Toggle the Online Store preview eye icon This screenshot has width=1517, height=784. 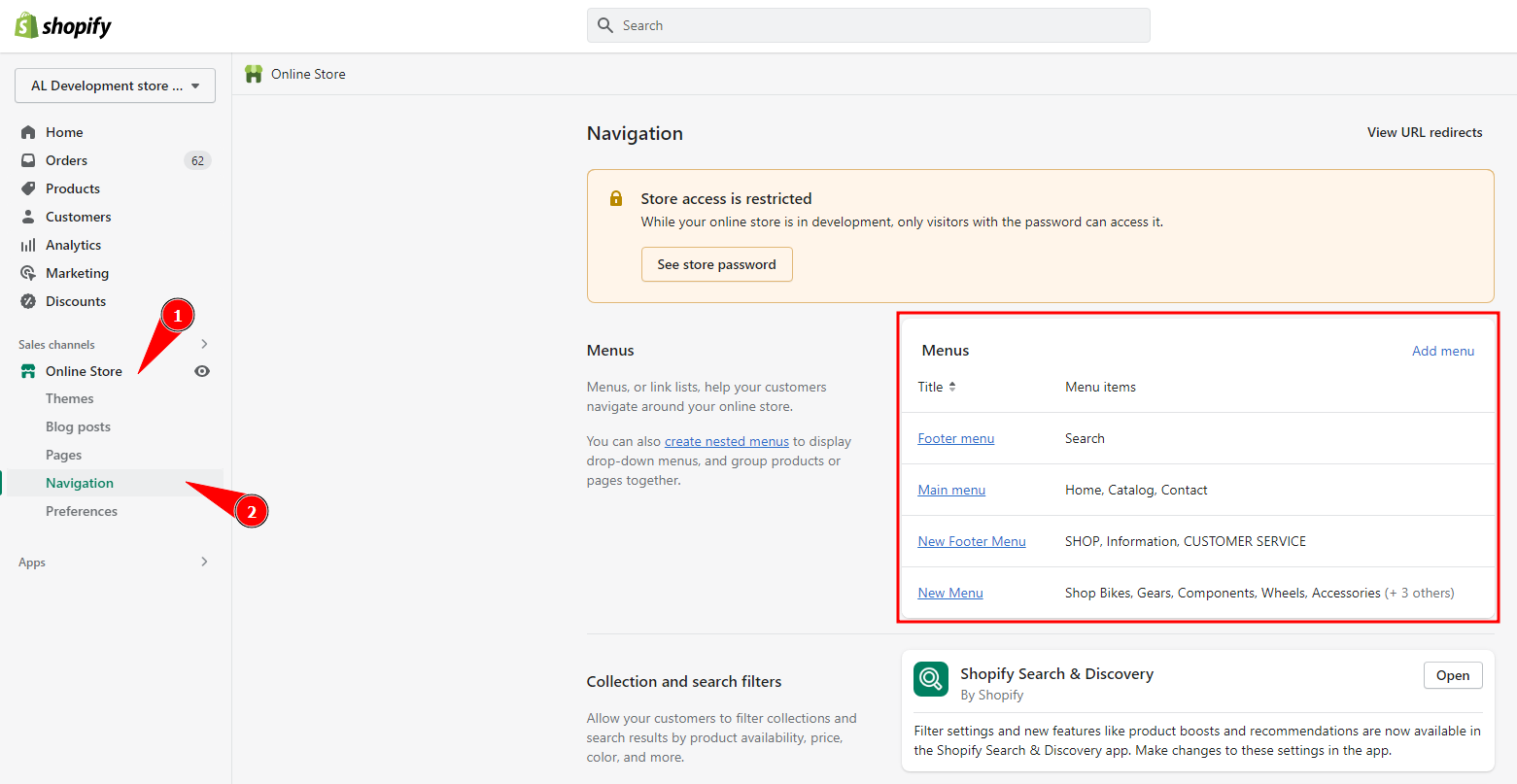201,370
